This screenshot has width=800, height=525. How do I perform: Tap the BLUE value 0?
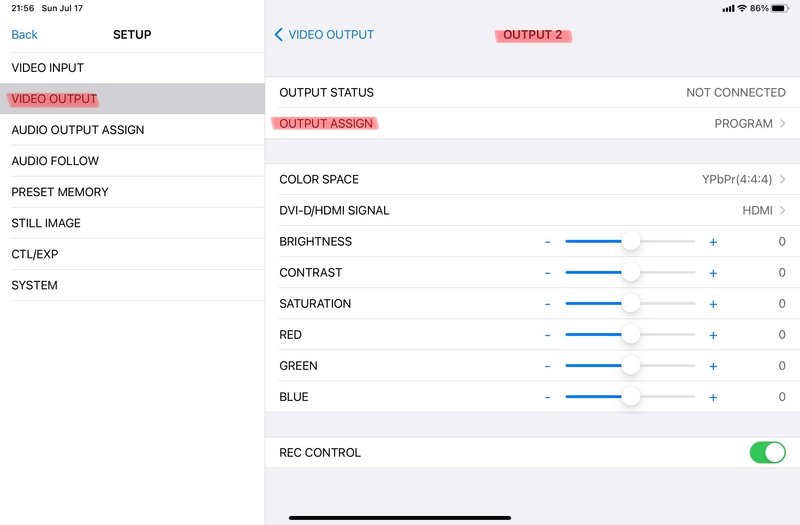pos(782,397)
